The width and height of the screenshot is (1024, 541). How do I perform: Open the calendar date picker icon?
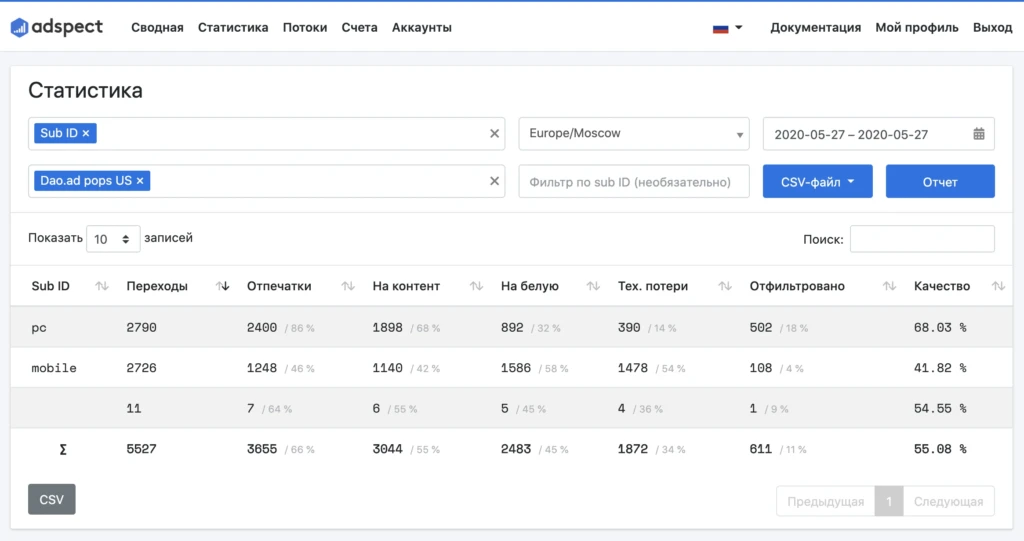(978, 134)
